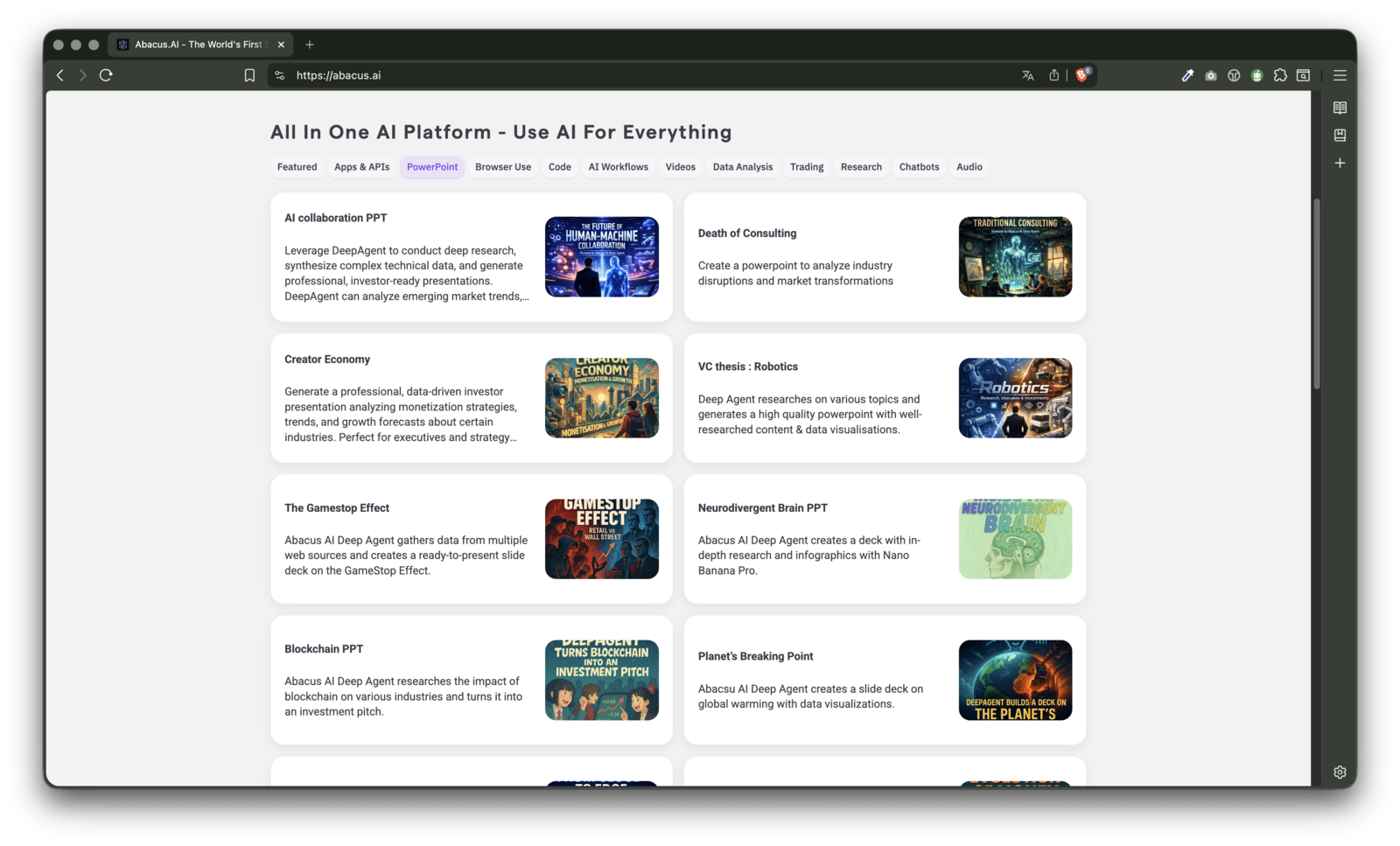Open the Death of Consulting card title
The image size is (1400, 846).
747,234
